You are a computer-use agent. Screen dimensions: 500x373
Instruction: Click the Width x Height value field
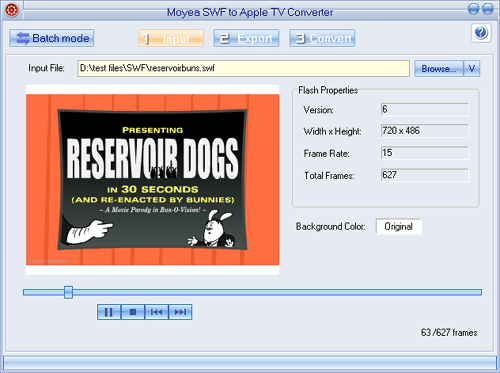click(x=425, y=131)
